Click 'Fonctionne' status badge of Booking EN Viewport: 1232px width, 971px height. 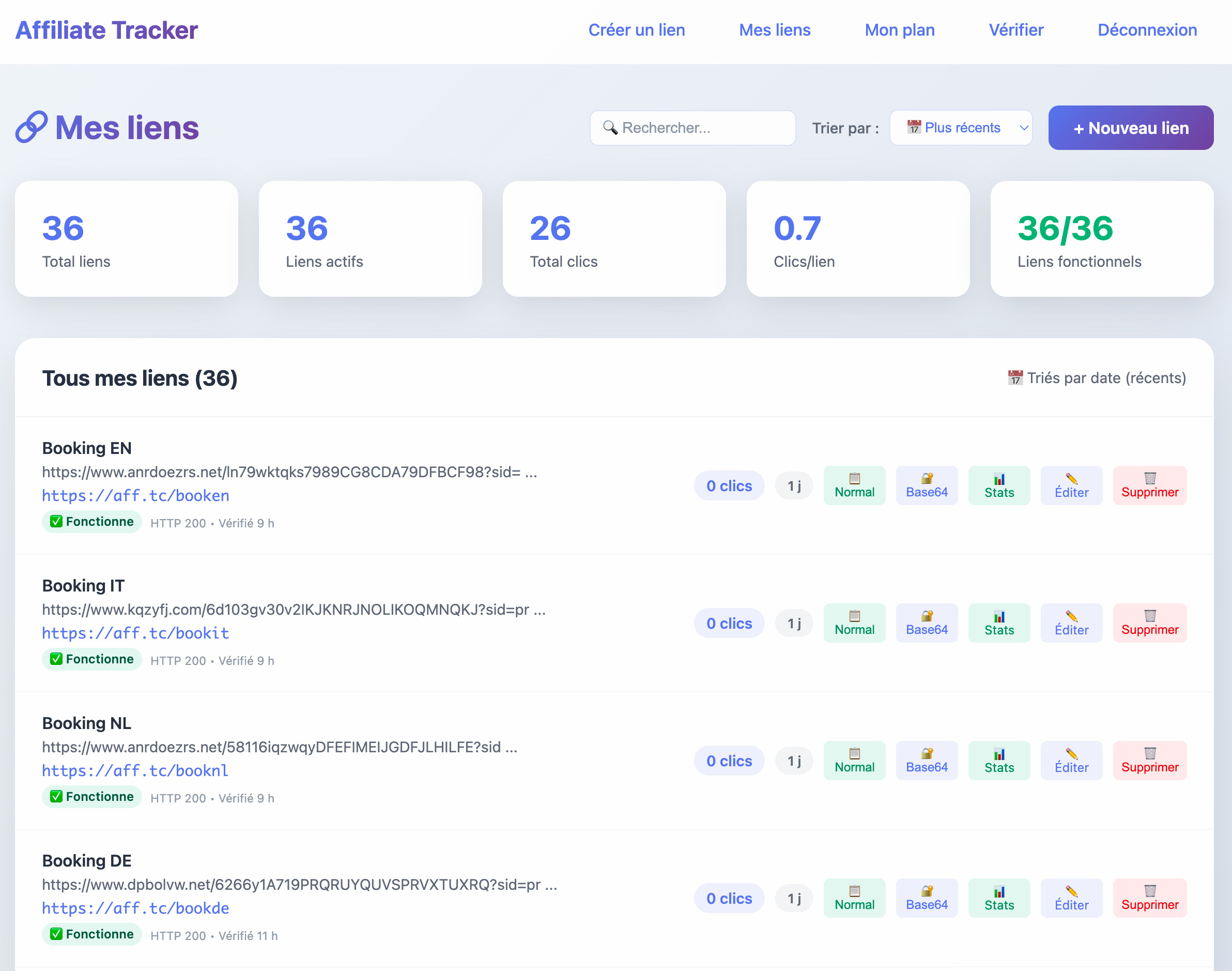pyautogui.click(x=92, y=522)
